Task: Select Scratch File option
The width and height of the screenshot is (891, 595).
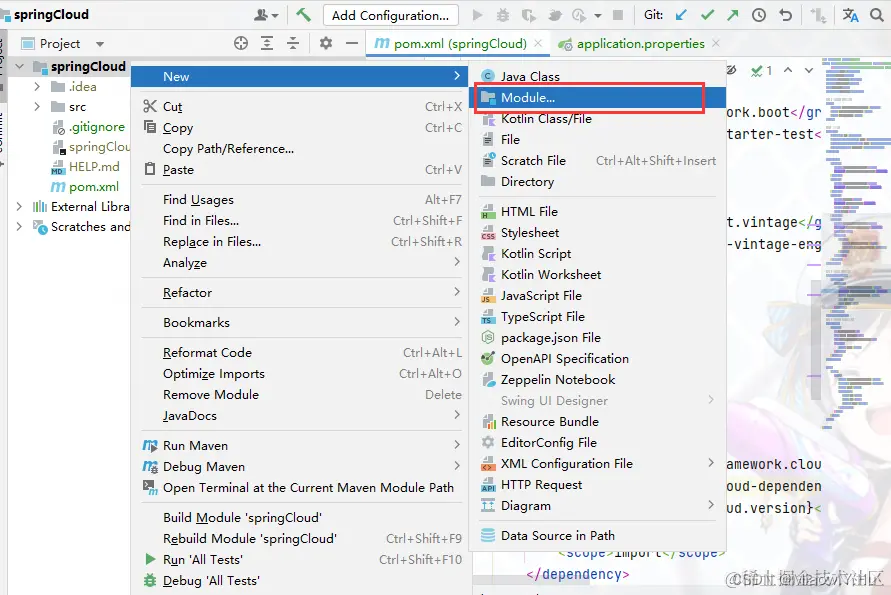Action: 597,161
